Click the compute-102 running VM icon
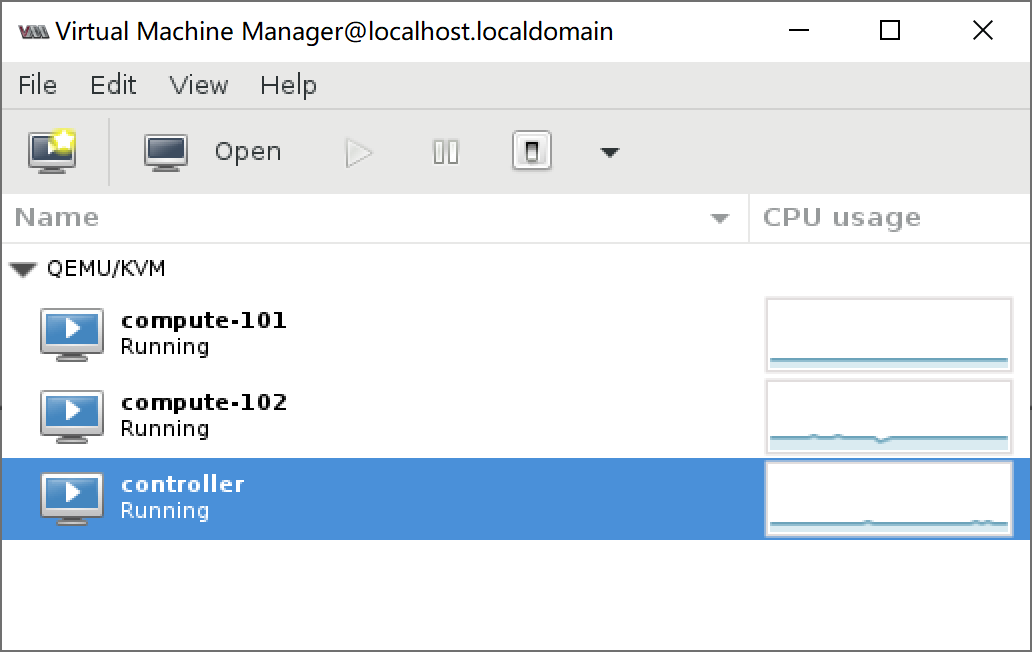The height and width of the screenshot is (652, 1032). pos(72,416)
